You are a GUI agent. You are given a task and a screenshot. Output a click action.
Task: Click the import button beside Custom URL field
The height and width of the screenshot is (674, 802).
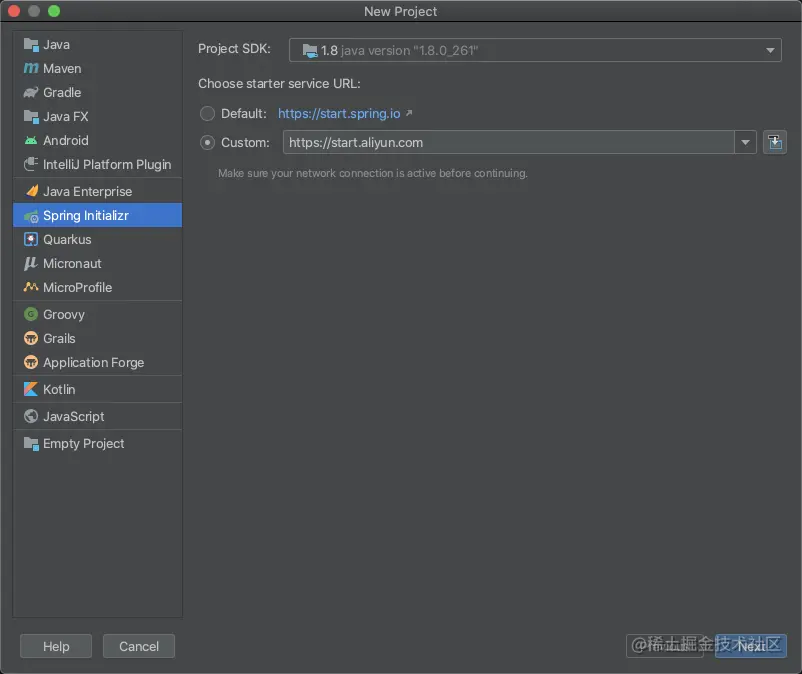(775, 142)
